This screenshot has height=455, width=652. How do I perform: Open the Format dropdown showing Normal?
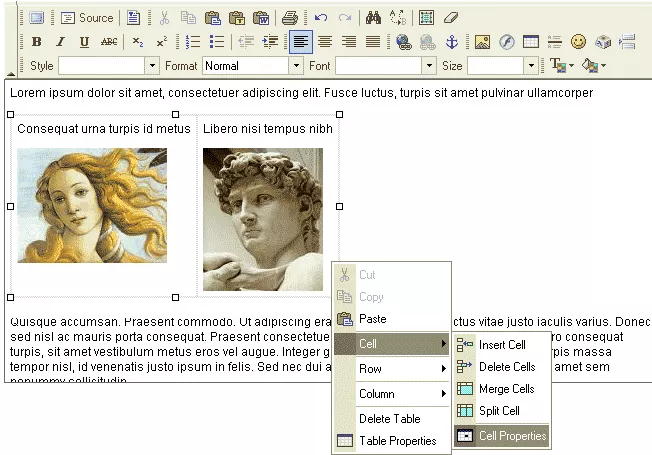(252, 66)
